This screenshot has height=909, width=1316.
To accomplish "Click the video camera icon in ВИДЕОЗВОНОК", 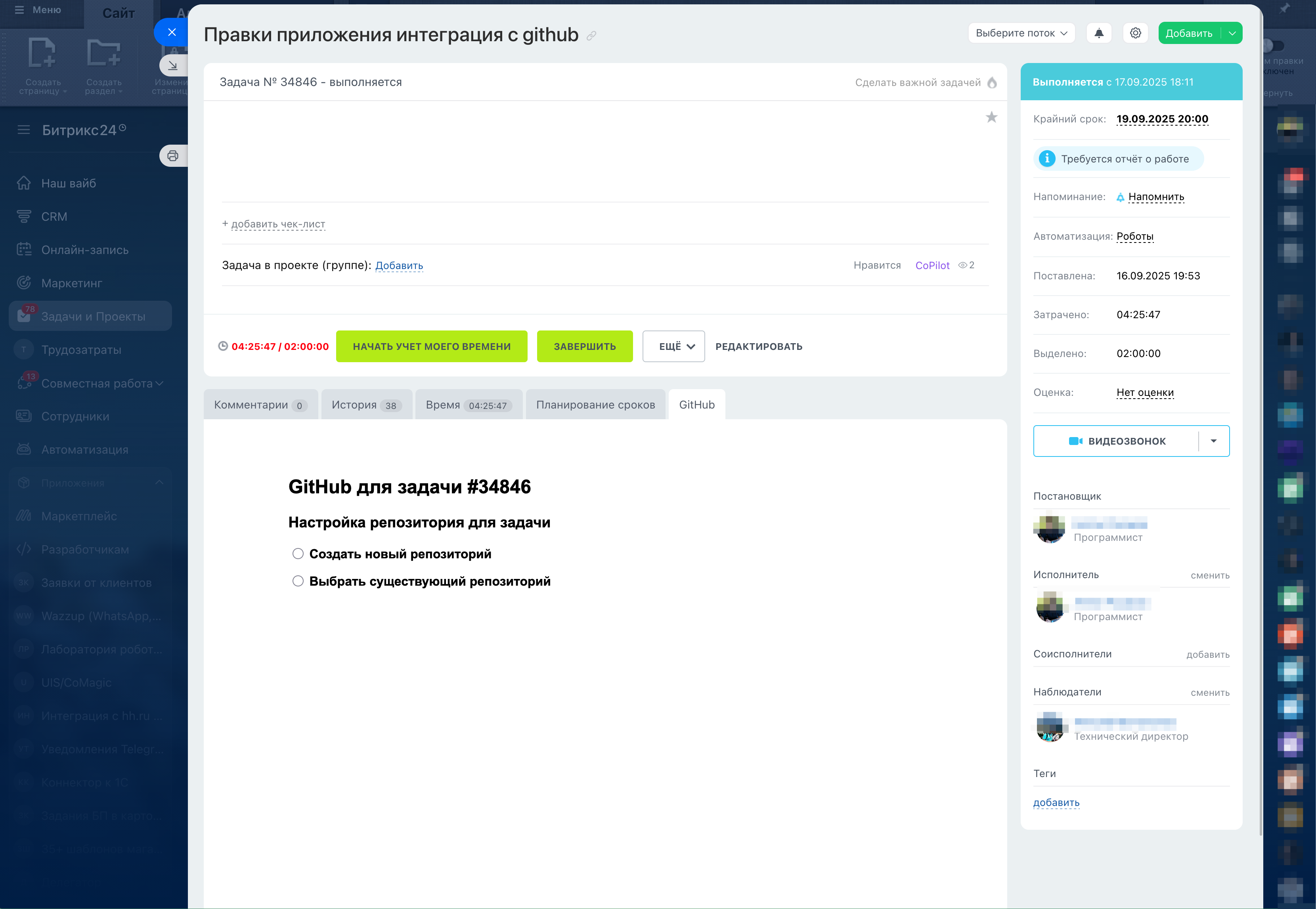I will [x=1075, y=441].
